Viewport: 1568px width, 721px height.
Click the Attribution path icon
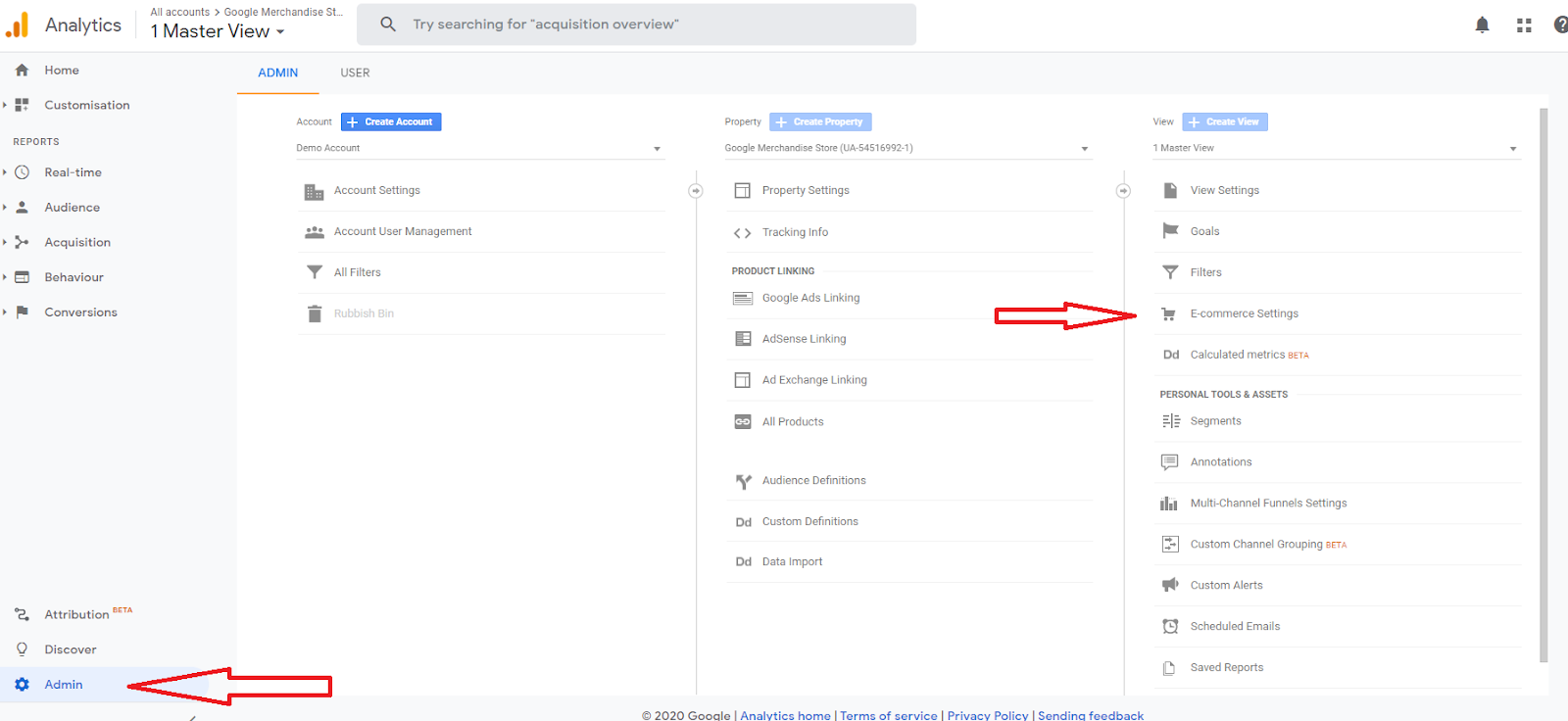[x=22, y=614]
